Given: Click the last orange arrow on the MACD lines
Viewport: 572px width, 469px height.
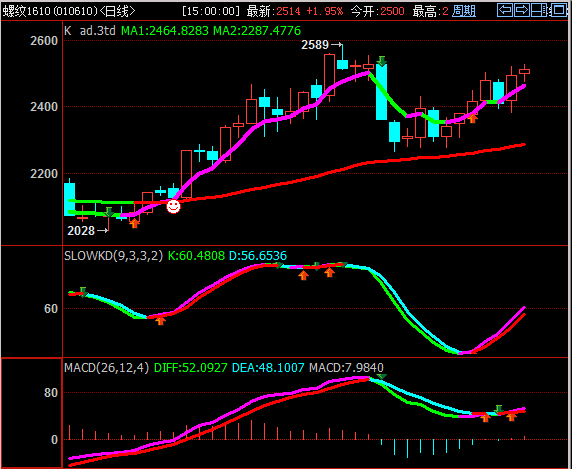Looking at the screenshot, I should (x=511, y=416).
